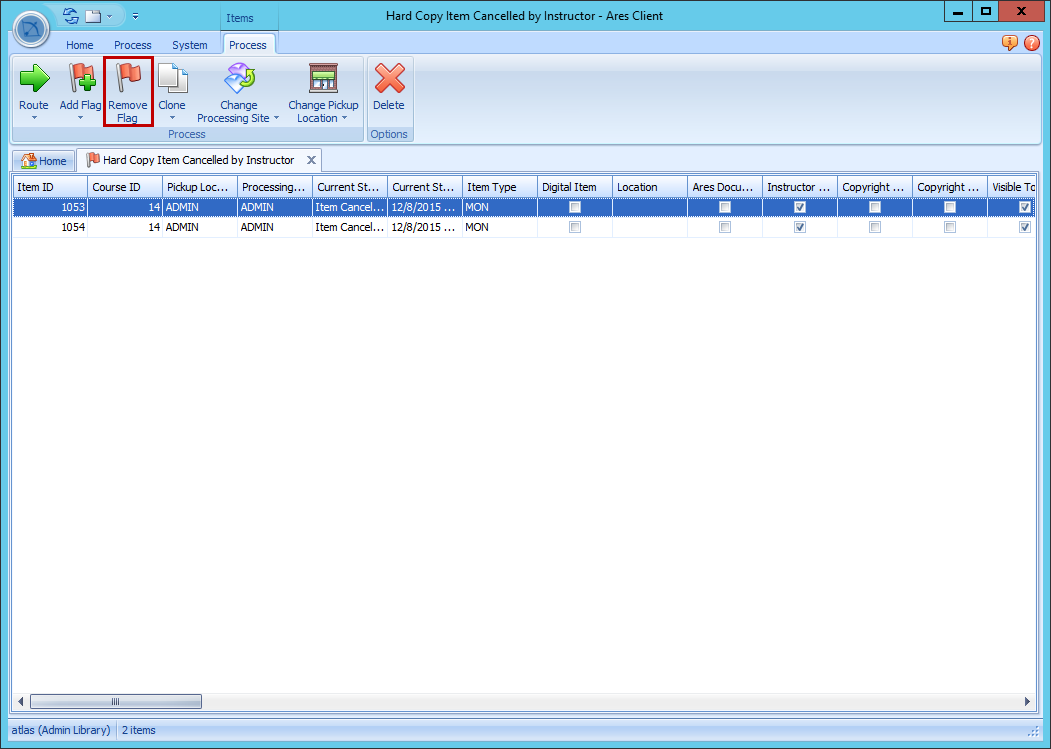Close the Hard Copy Item Cancelled tab

coord(310,160)
